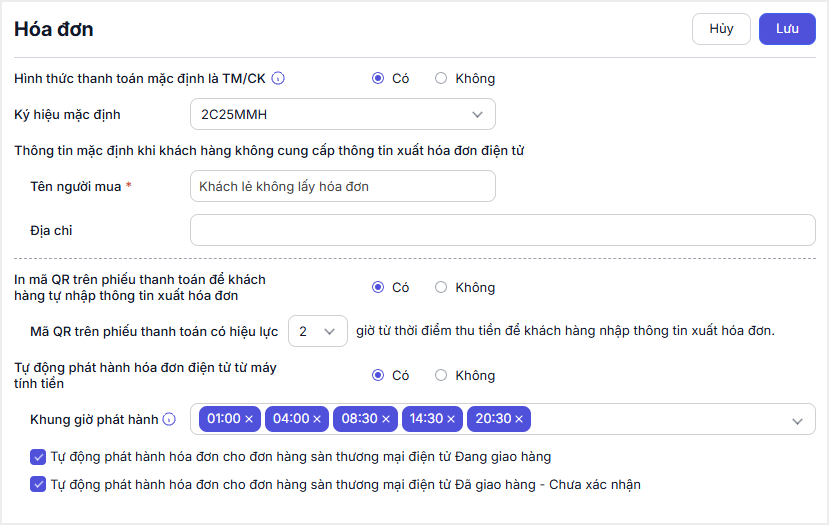Click the Tên người mua input field
This screenshot has width=829, height=525.
point(343,186)
